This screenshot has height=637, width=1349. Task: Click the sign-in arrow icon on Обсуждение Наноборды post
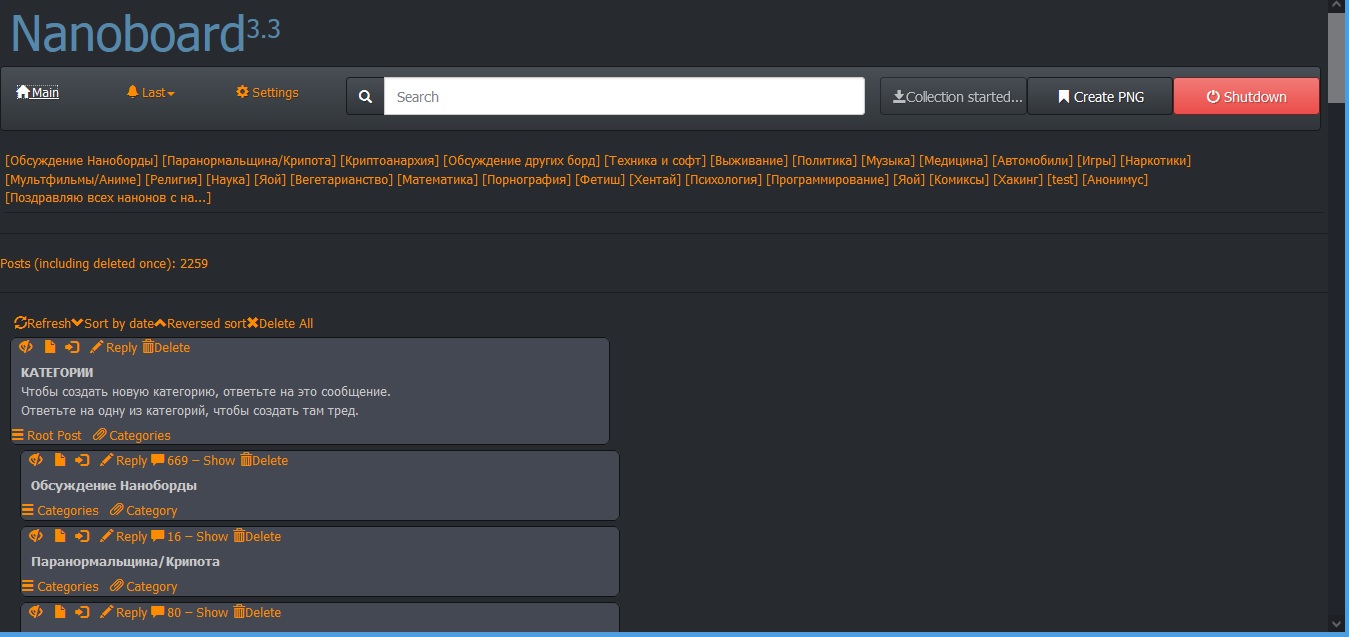(82, 460)
